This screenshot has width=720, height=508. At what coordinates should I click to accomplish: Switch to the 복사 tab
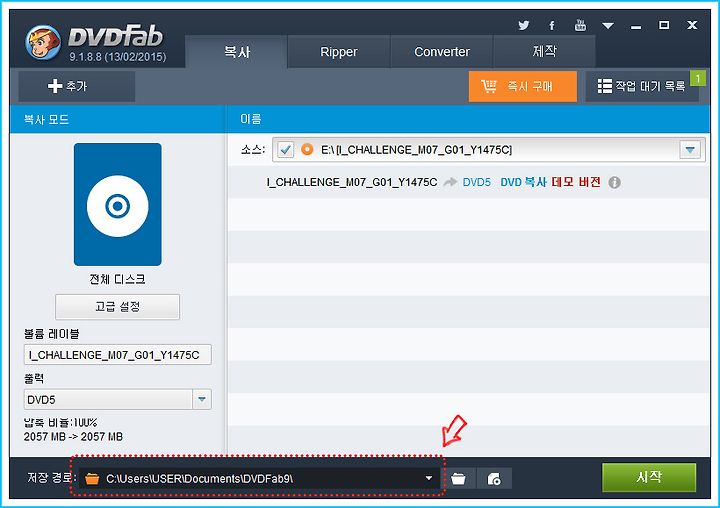click(x=236, y=51)
